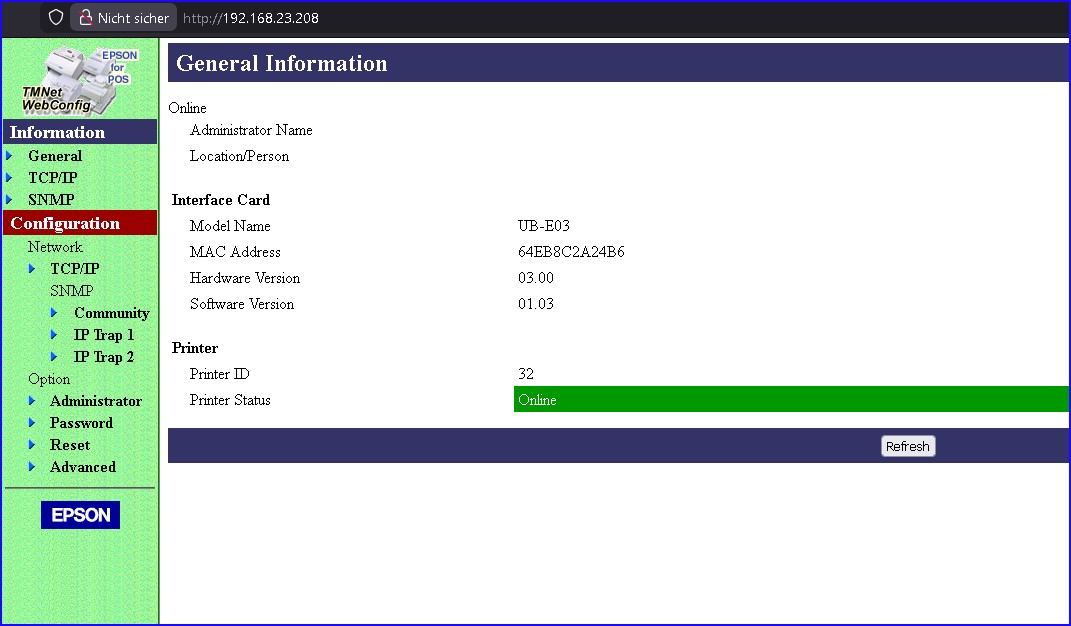Open General information page
1071x626 pixels.
coord(55,156)
